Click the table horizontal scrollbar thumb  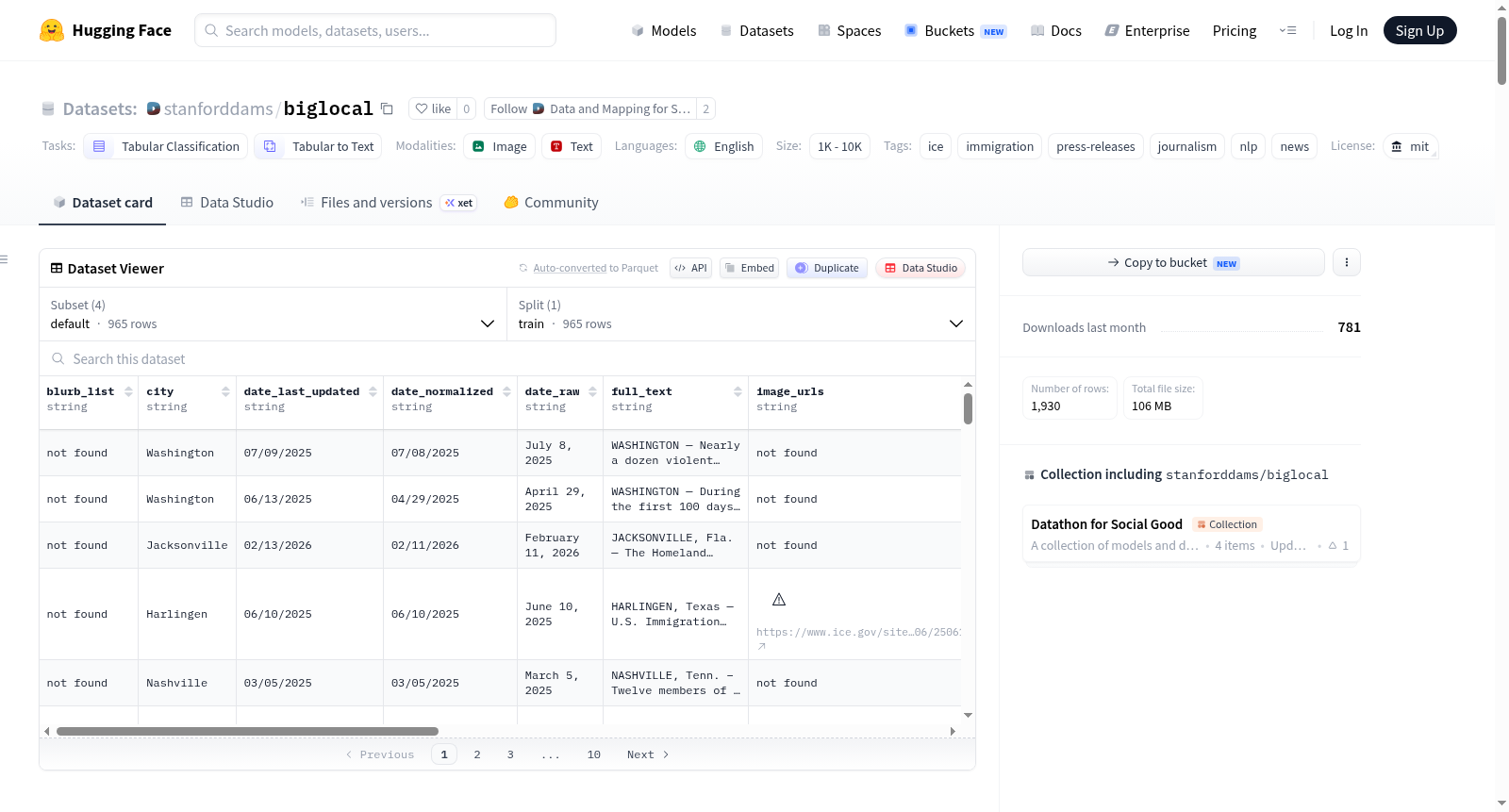(247, 731)
